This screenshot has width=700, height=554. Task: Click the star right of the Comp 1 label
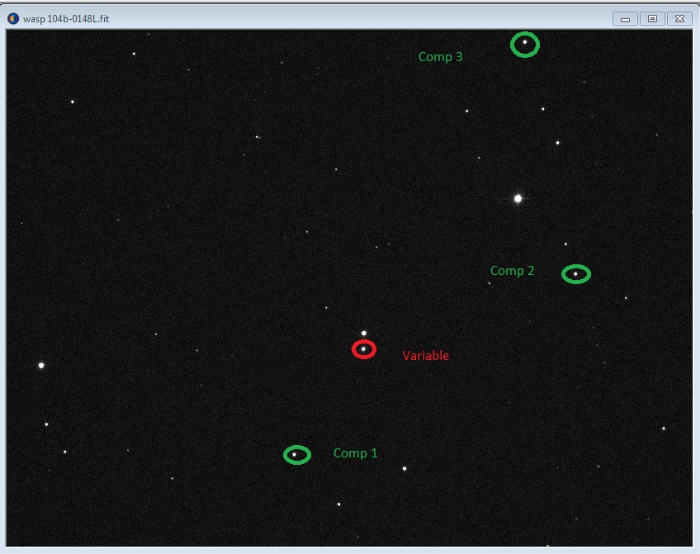point(404,468)
